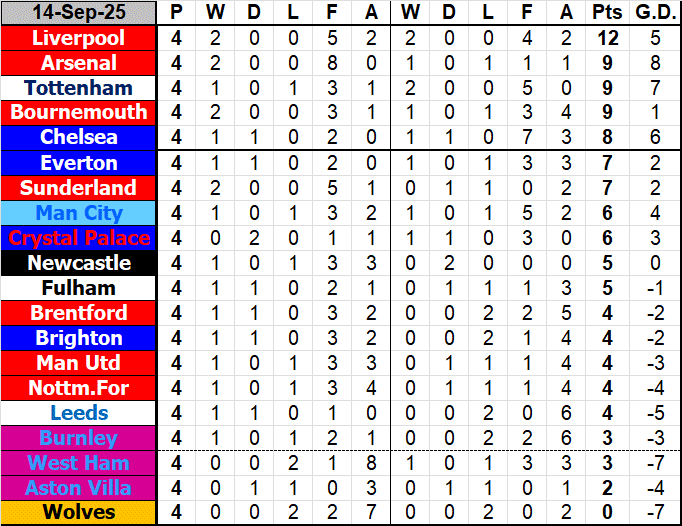This screenshot has height=526, width=682.
Task: Click the black Newcastle cell
Action: click(79, 263)
